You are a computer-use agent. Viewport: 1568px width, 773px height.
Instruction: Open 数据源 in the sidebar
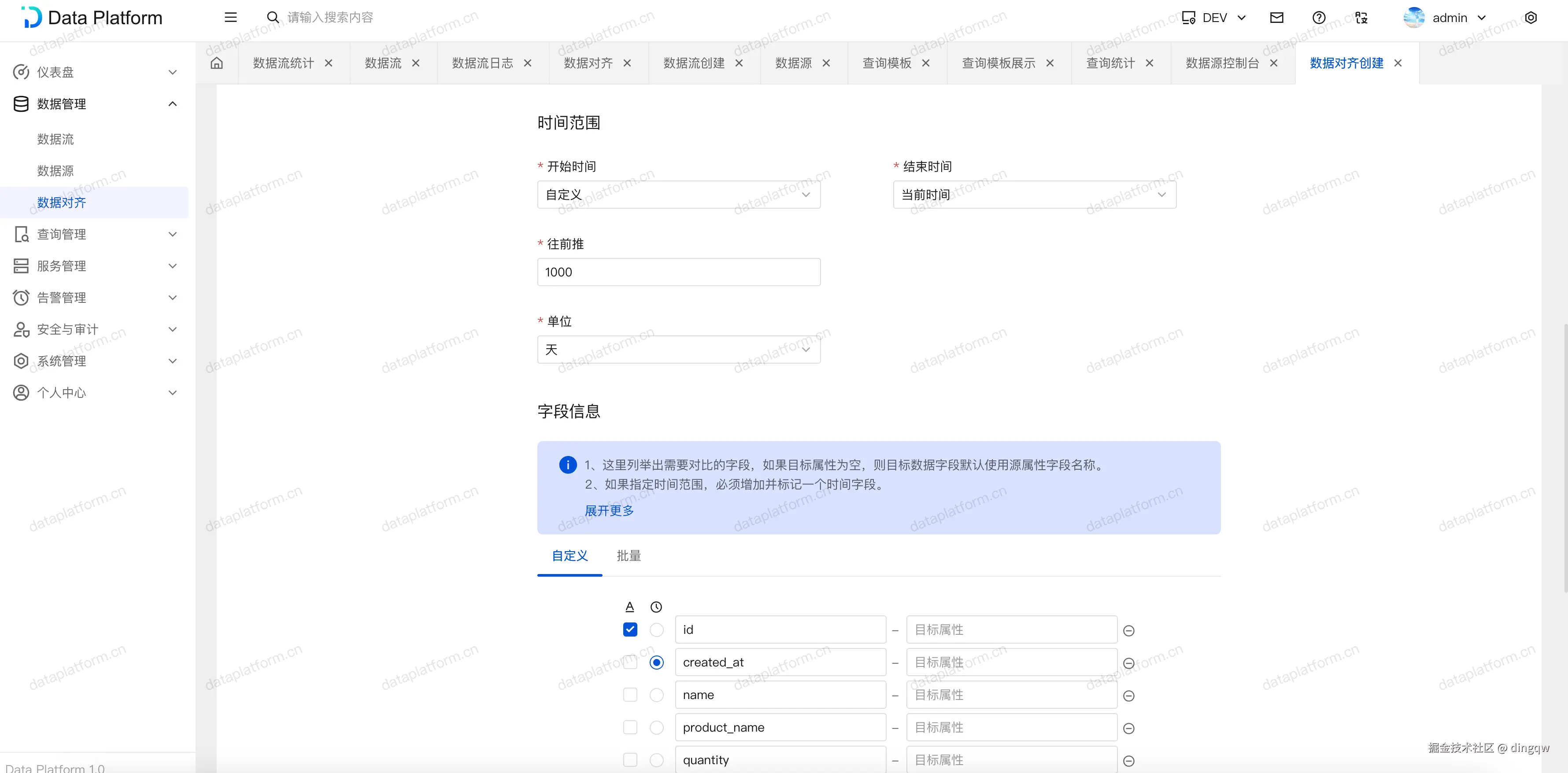[x=55, y=171]
